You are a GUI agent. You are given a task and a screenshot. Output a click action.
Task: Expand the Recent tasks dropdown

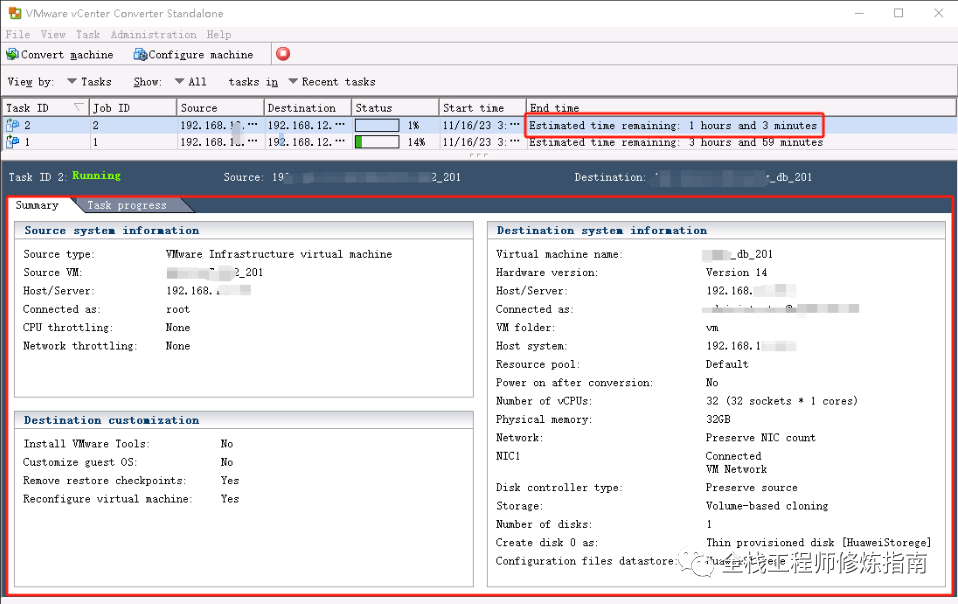click(331, 82)
